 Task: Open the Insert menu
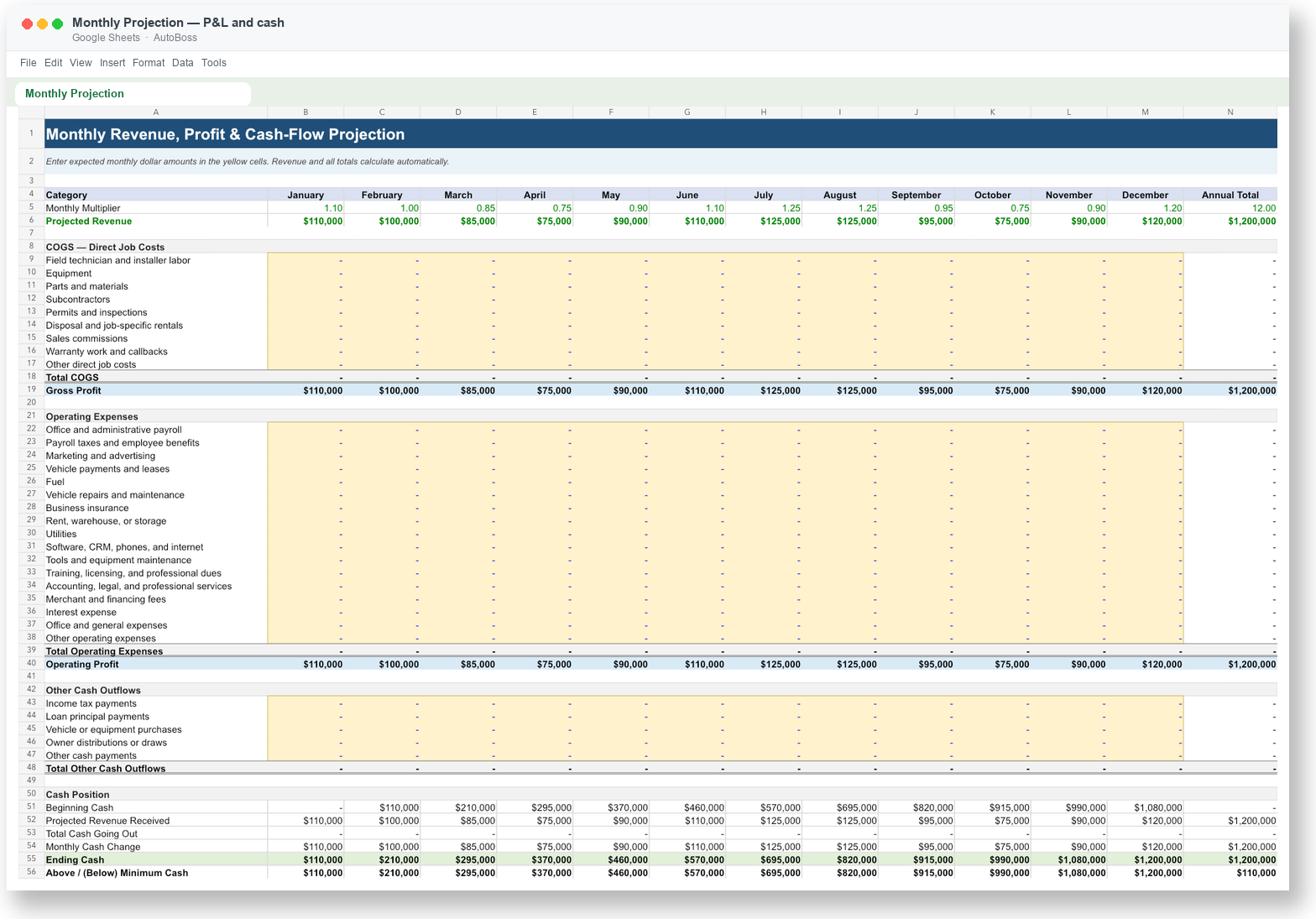coord(112,63)
